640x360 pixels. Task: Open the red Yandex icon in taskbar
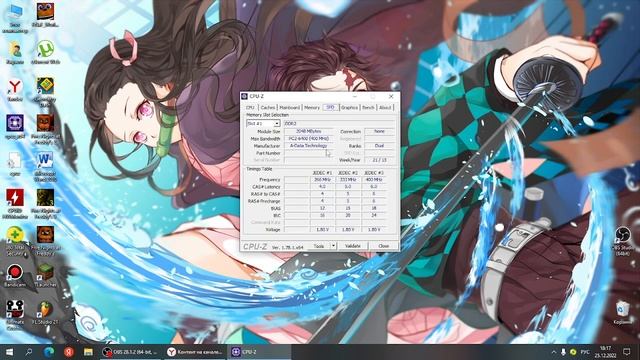(69, 352)
